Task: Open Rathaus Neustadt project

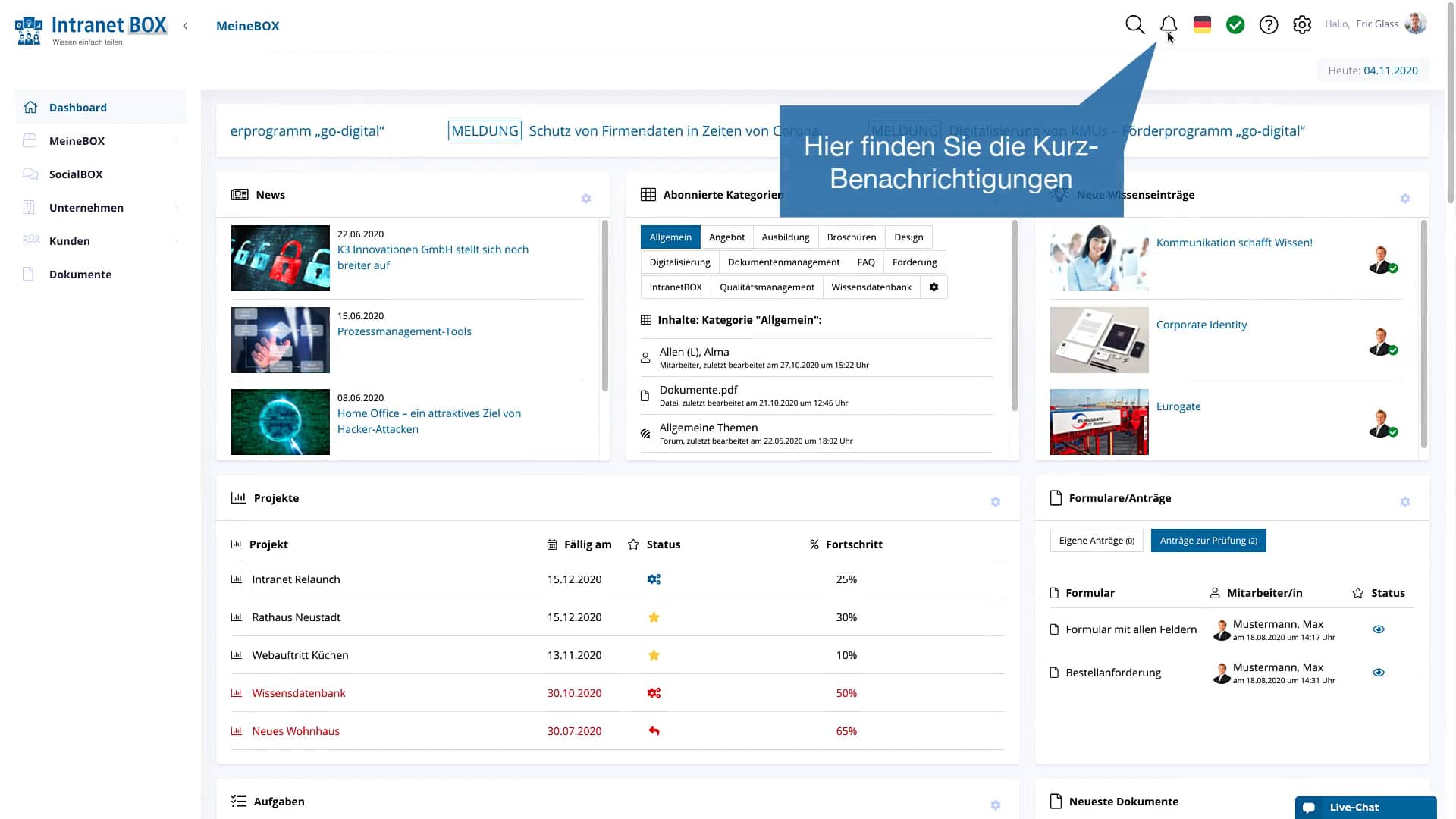Action: pos(296,617)
